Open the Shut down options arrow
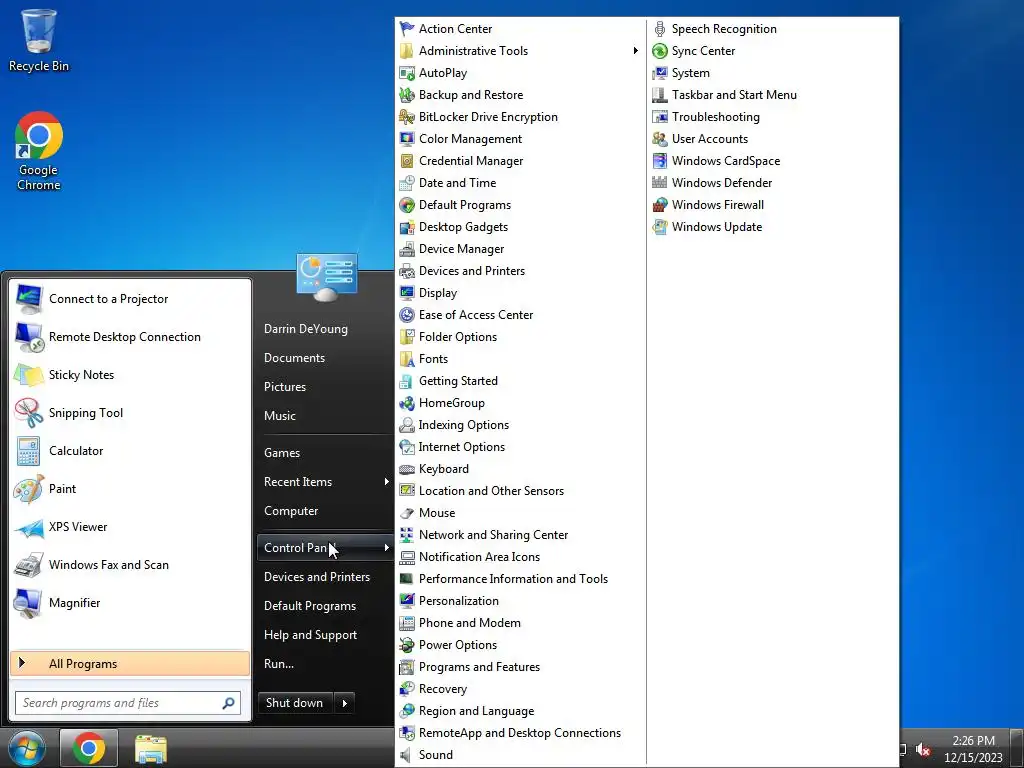Image resolution: width=1024 pixels, height=768 pixels. tap(345, 703)
